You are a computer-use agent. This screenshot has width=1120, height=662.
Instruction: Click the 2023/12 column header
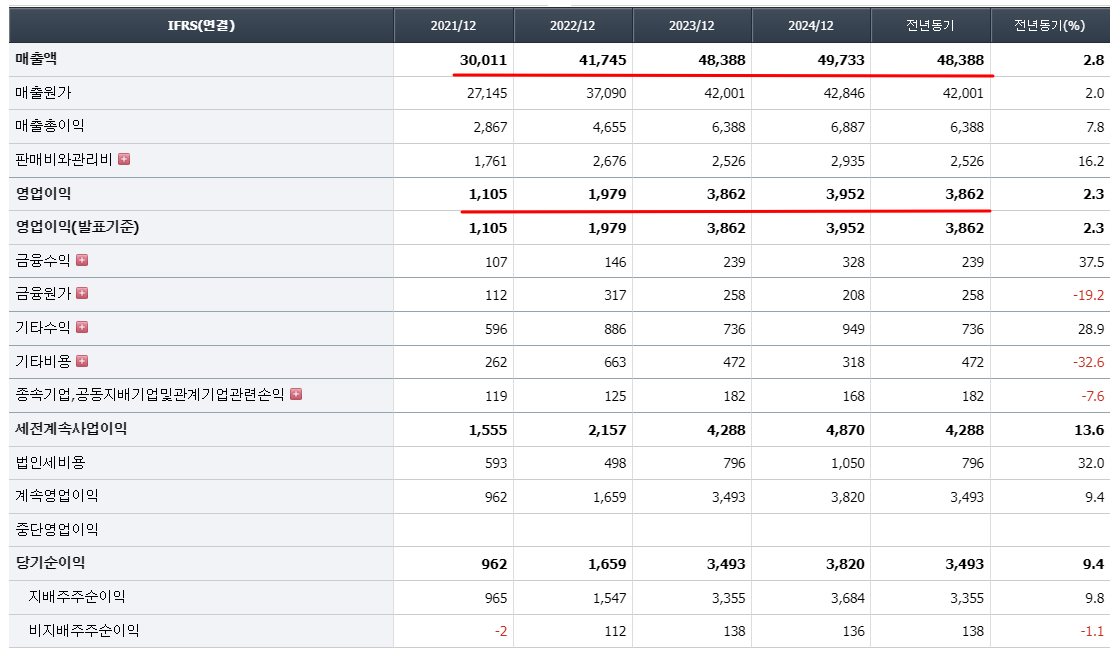[x=692, y=26]
